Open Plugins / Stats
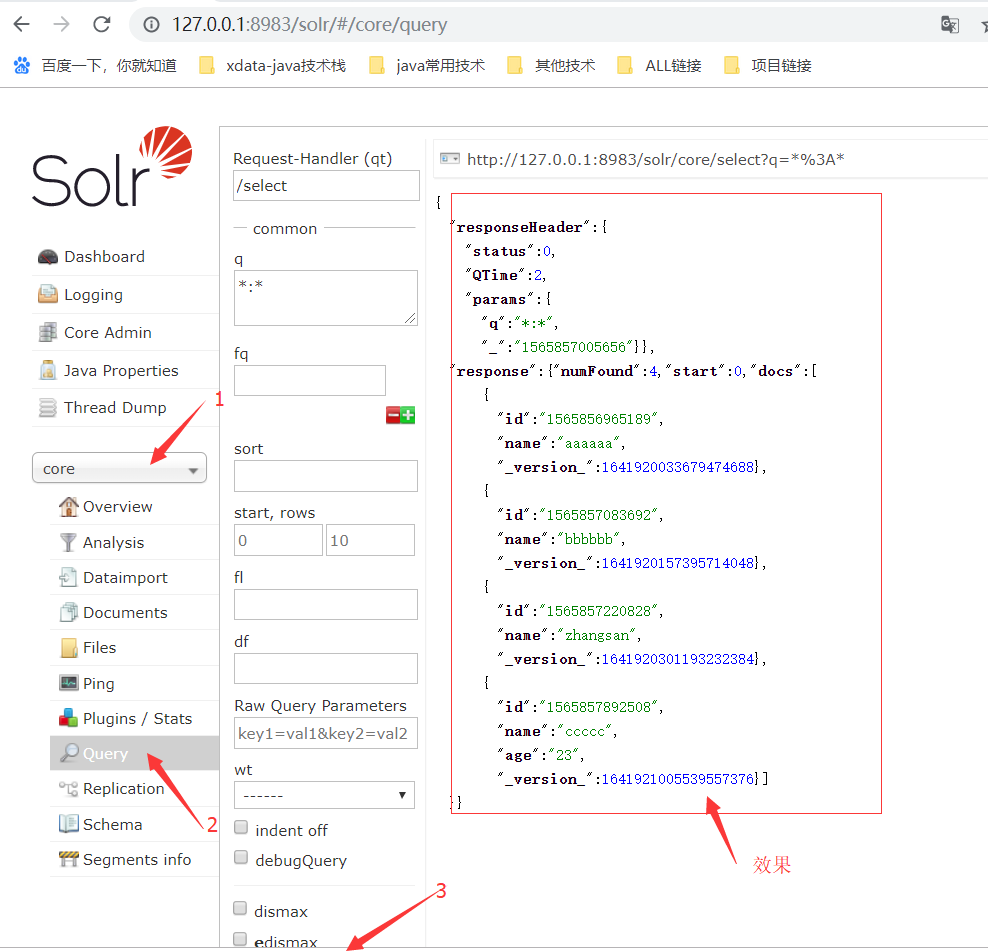The image size is (988, 952). click(x=137, y=719)
